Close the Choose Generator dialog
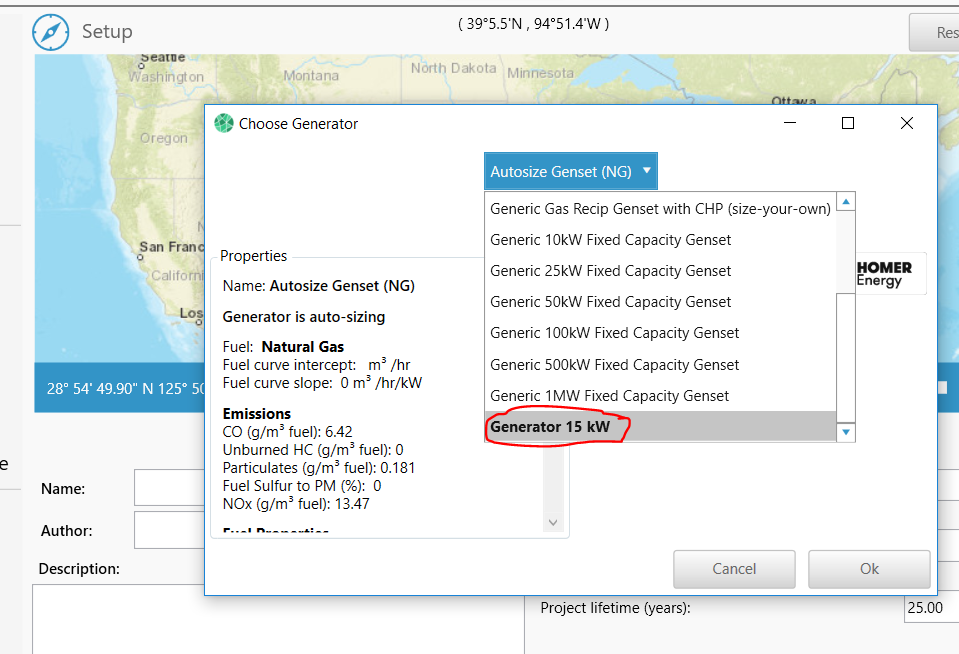The image size is (959, 654). (906, 123)
